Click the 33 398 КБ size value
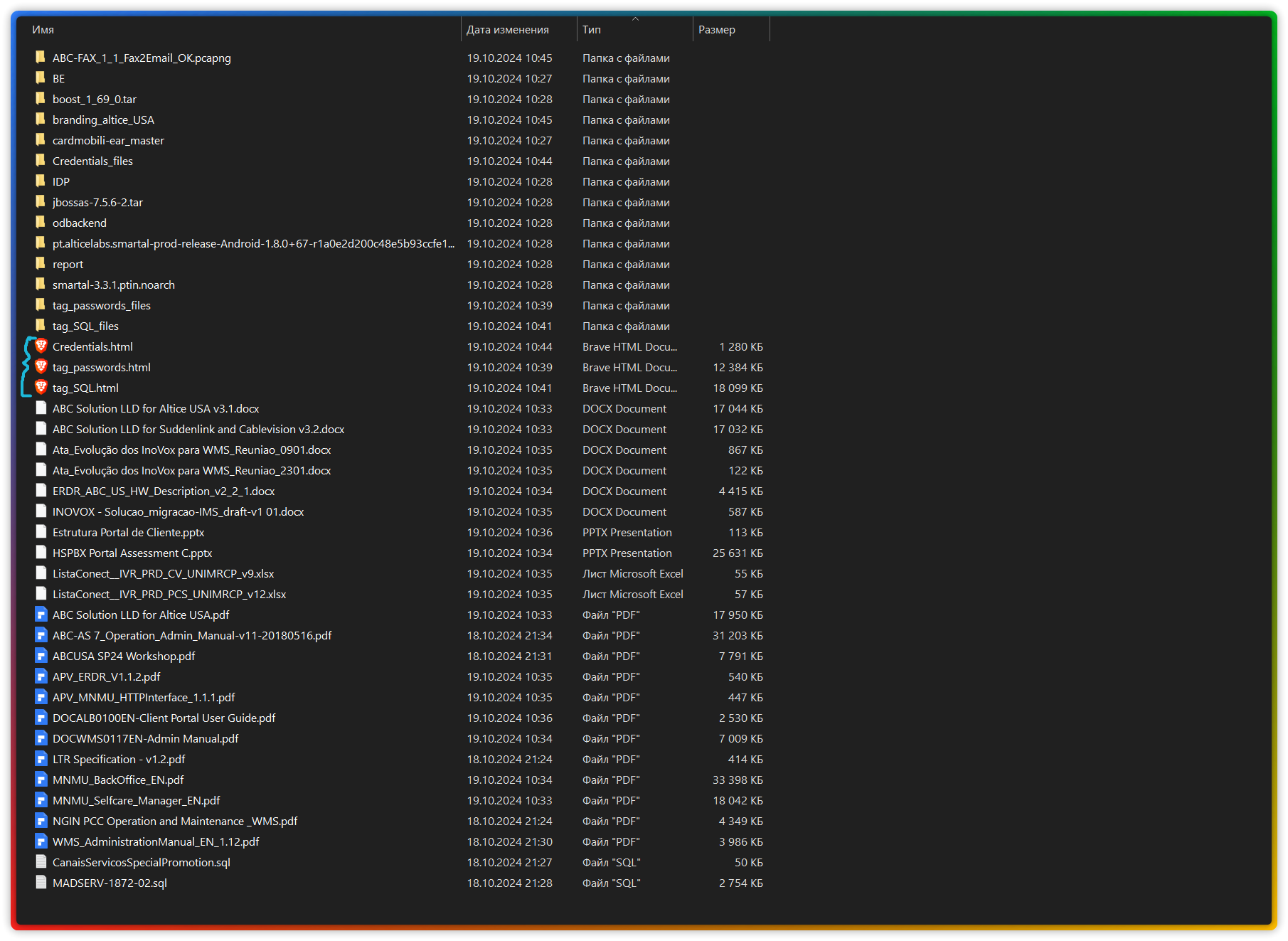 tap(738, 780)
